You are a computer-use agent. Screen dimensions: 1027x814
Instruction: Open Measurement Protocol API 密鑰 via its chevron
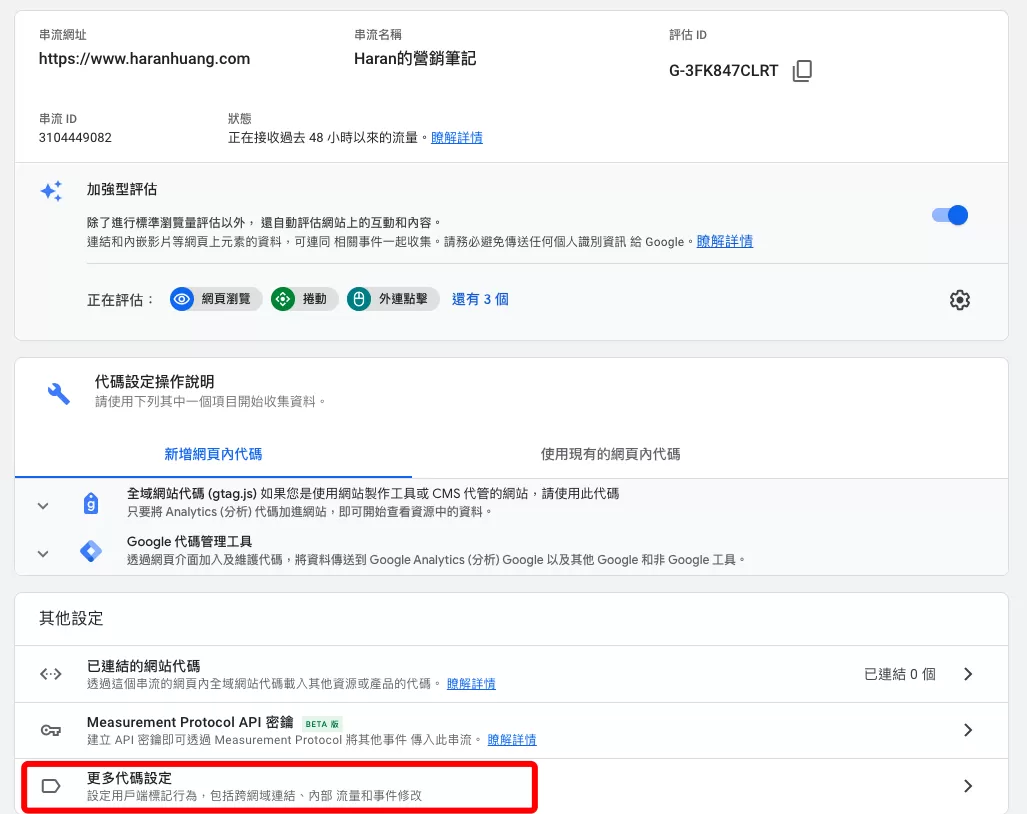tap(968, 730)
